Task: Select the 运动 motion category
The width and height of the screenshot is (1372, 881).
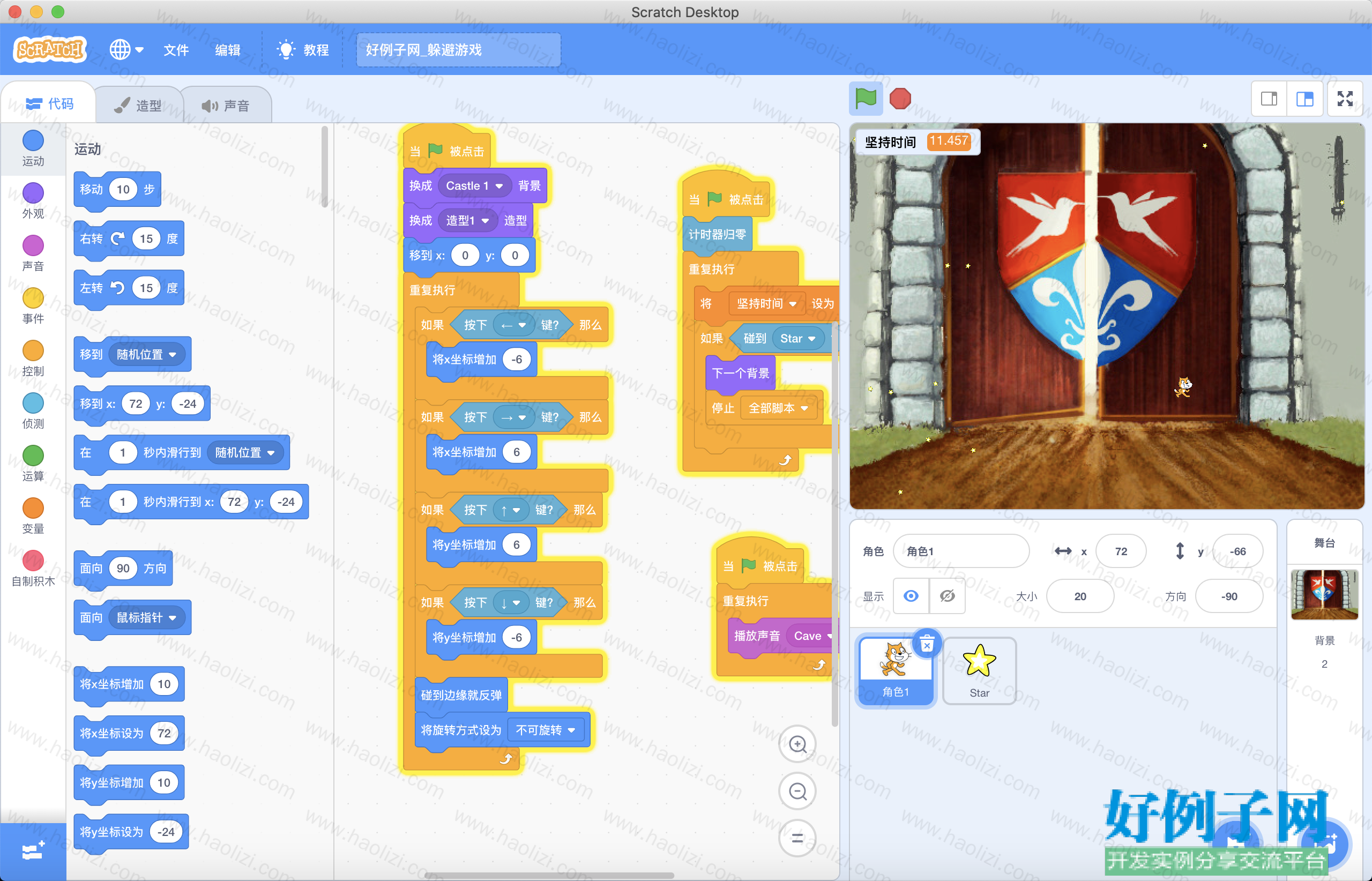Action: 33,149
